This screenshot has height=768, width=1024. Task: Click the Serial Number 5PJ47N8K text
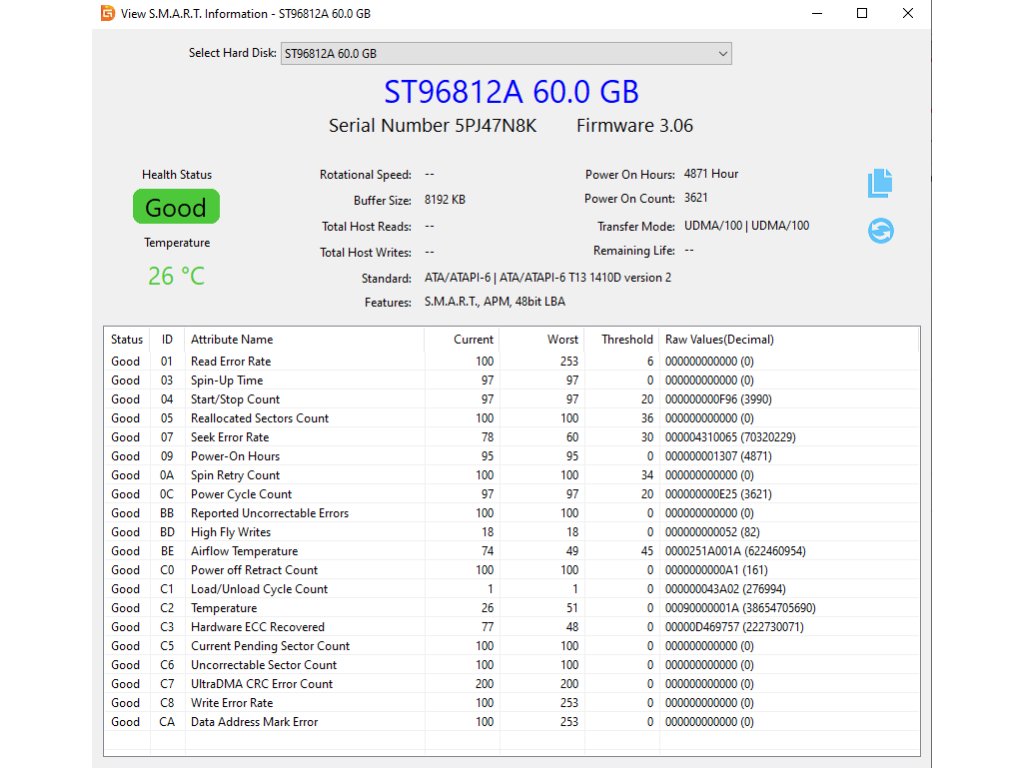pos(432,125)
